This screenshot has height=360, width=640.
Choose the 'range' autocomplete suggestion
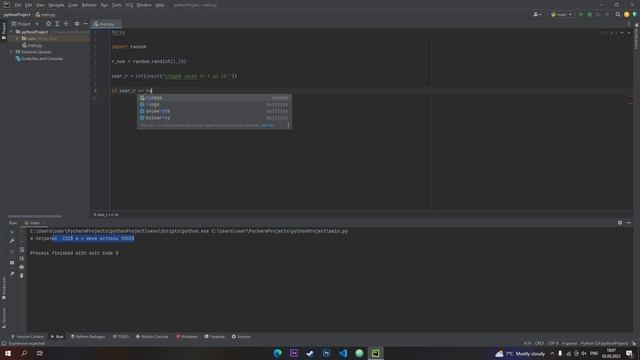tap(214, 104)
